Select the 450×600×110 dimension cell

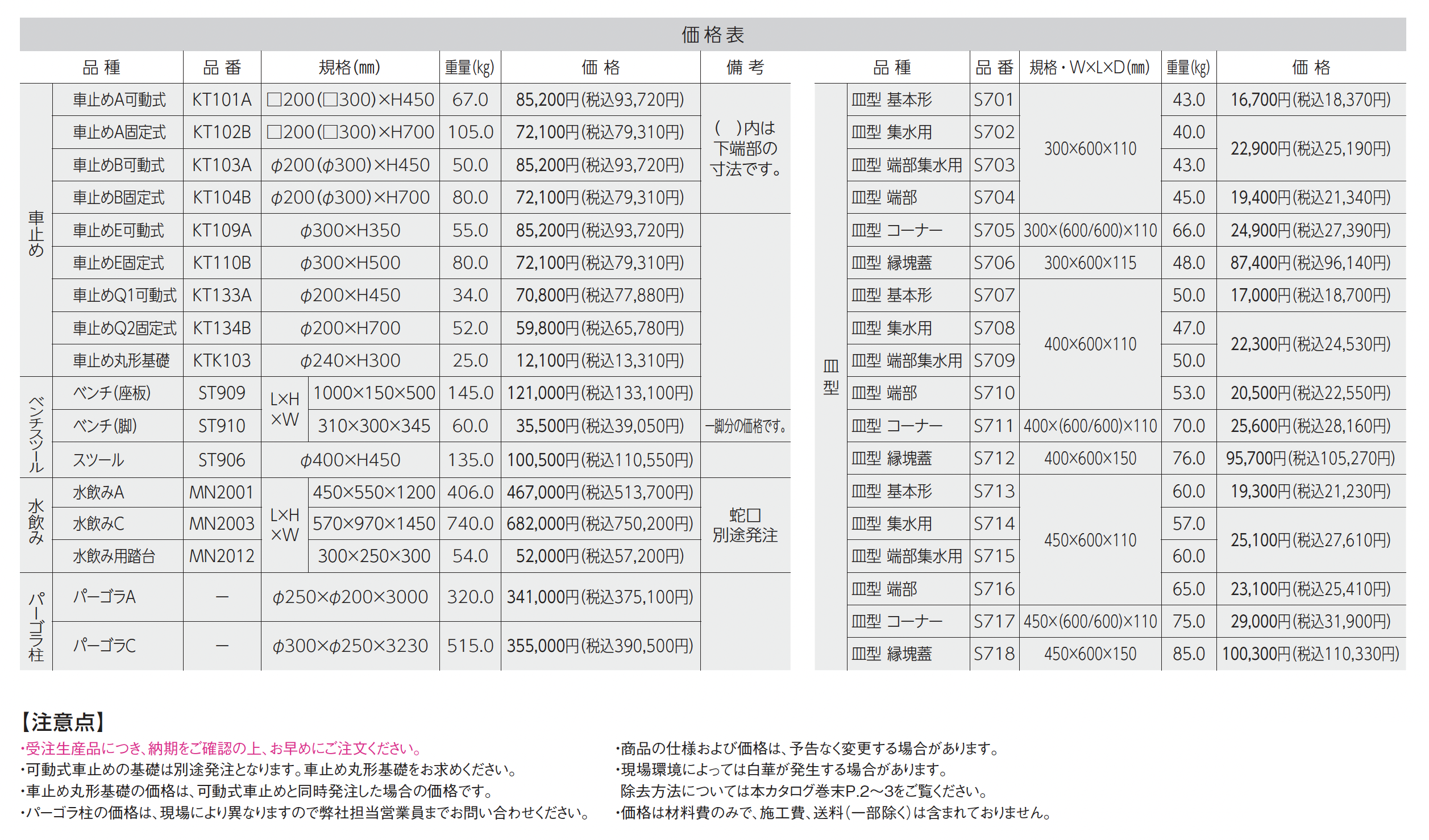[1090, 540]
